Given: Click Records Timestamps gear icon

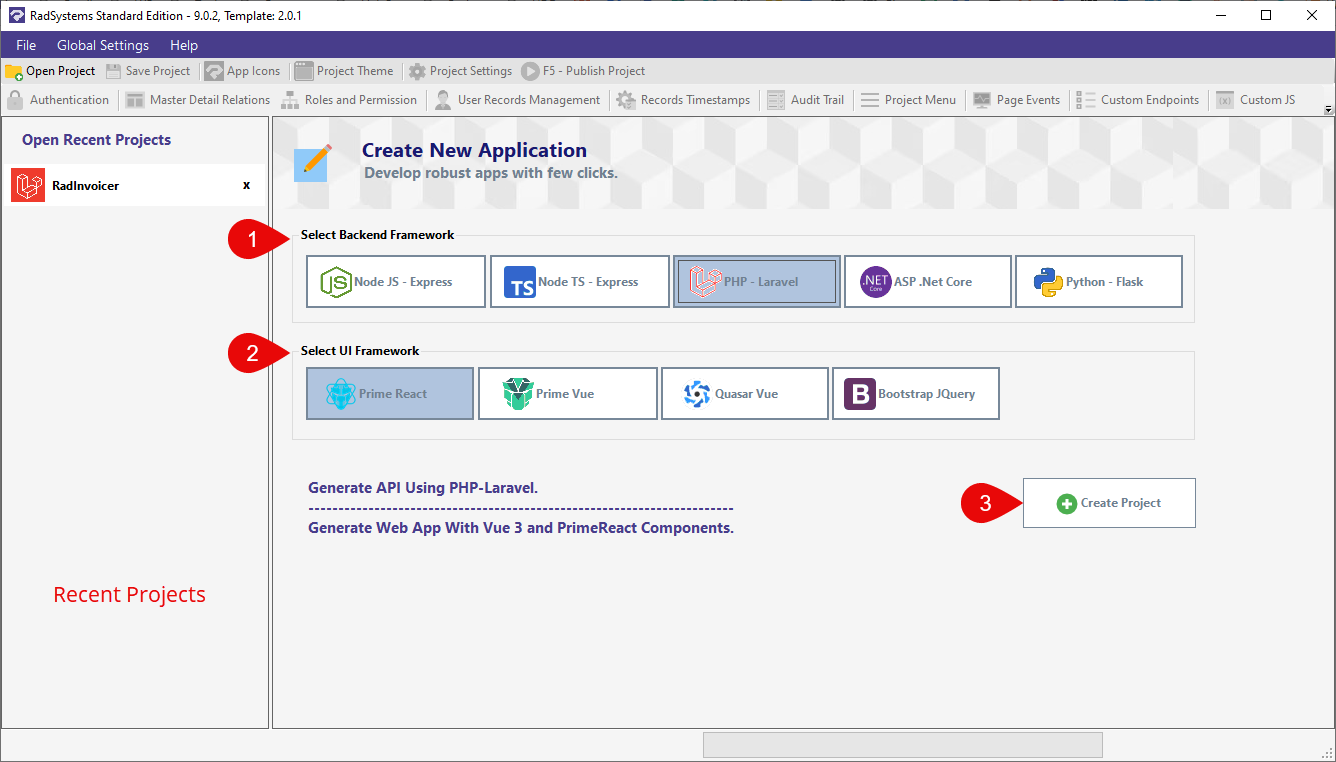Looking at the screenshot, I should click(626, 100).
